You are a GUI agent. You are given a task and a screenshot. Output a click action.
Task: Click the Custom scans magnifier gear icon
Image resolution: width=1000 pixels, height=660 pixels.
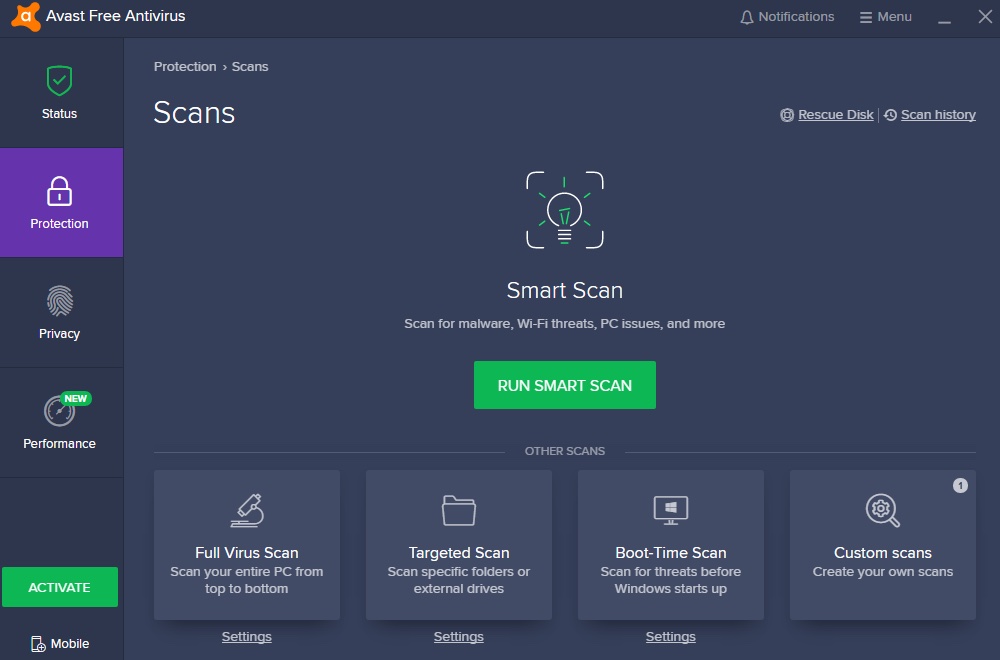[x=883, y=510]
